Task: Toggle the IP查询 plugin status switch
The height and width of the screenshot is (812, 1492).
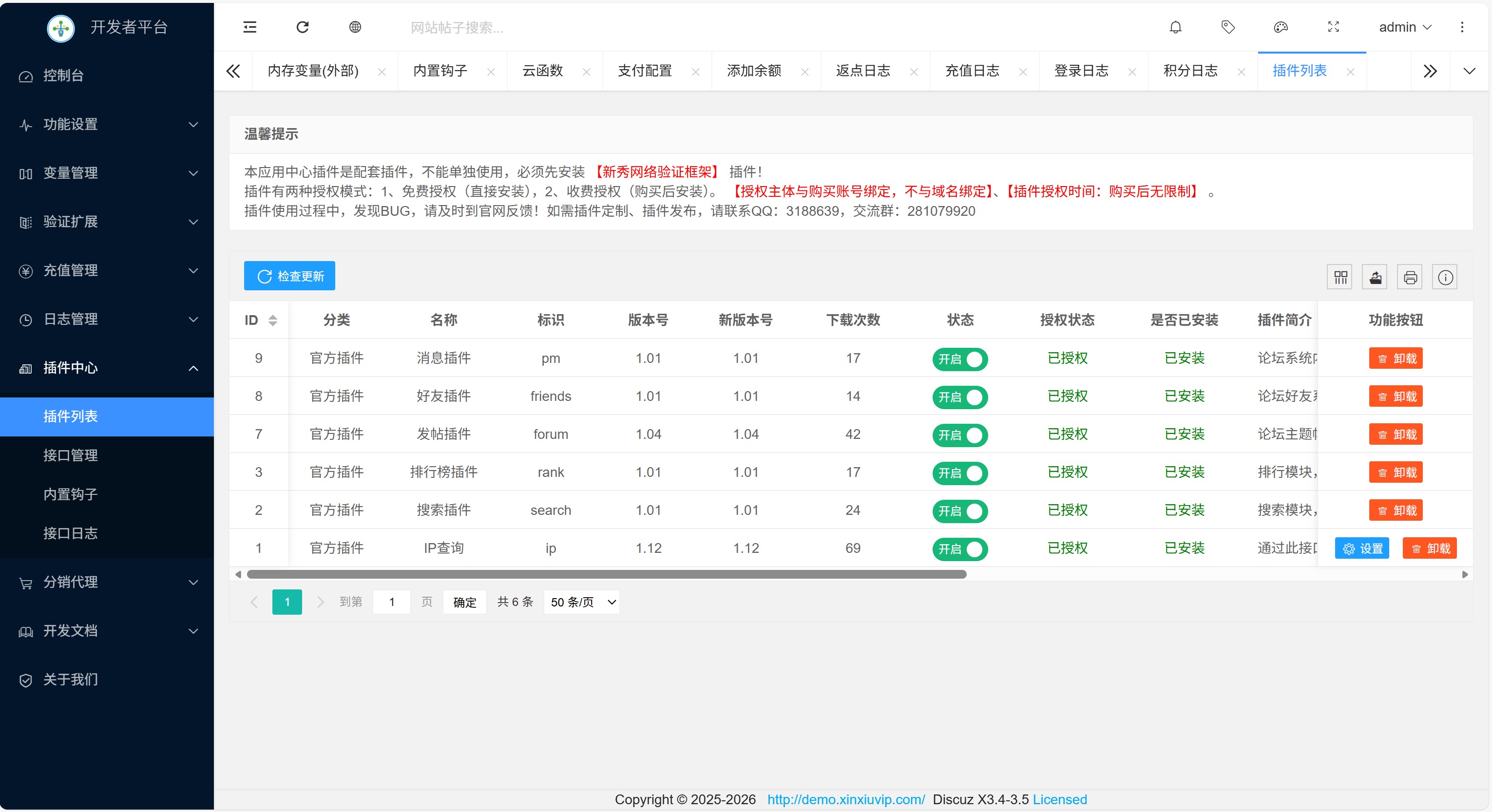Action: pyautogui.click(x=960, y=549)
